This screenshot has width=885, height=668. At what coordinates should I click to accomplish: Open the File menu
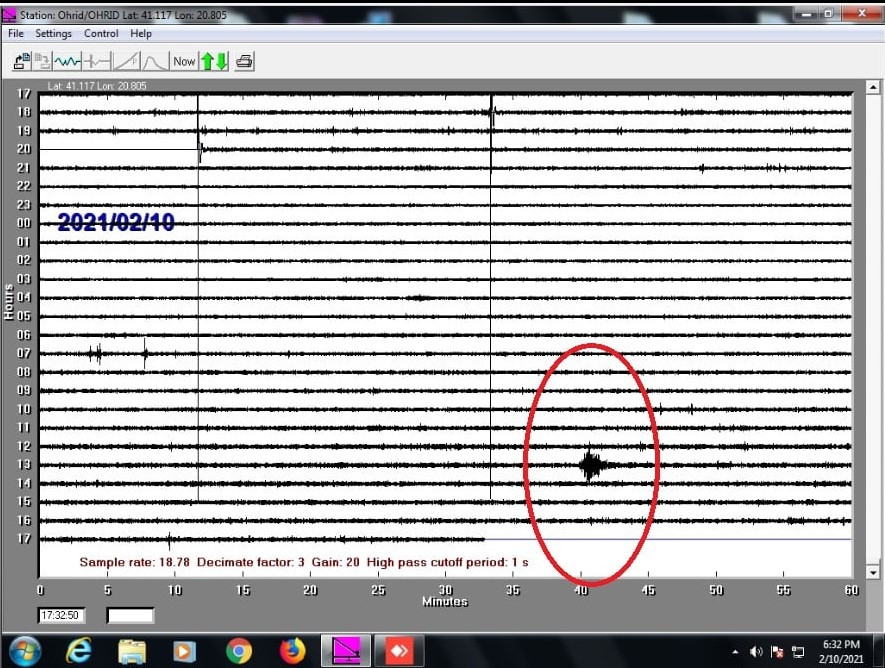pos(15,33)
